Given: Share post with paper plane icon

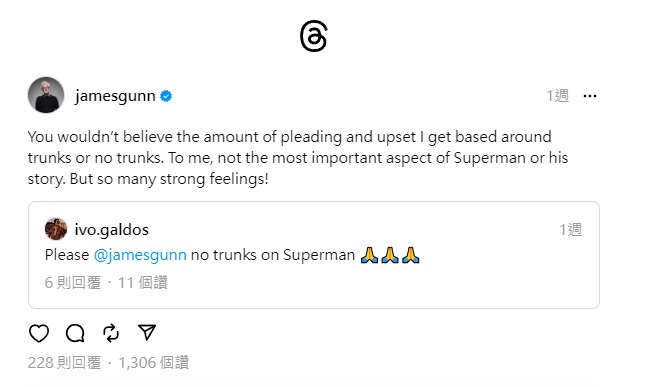Looking at the screenshot, I should coord(147,332).
